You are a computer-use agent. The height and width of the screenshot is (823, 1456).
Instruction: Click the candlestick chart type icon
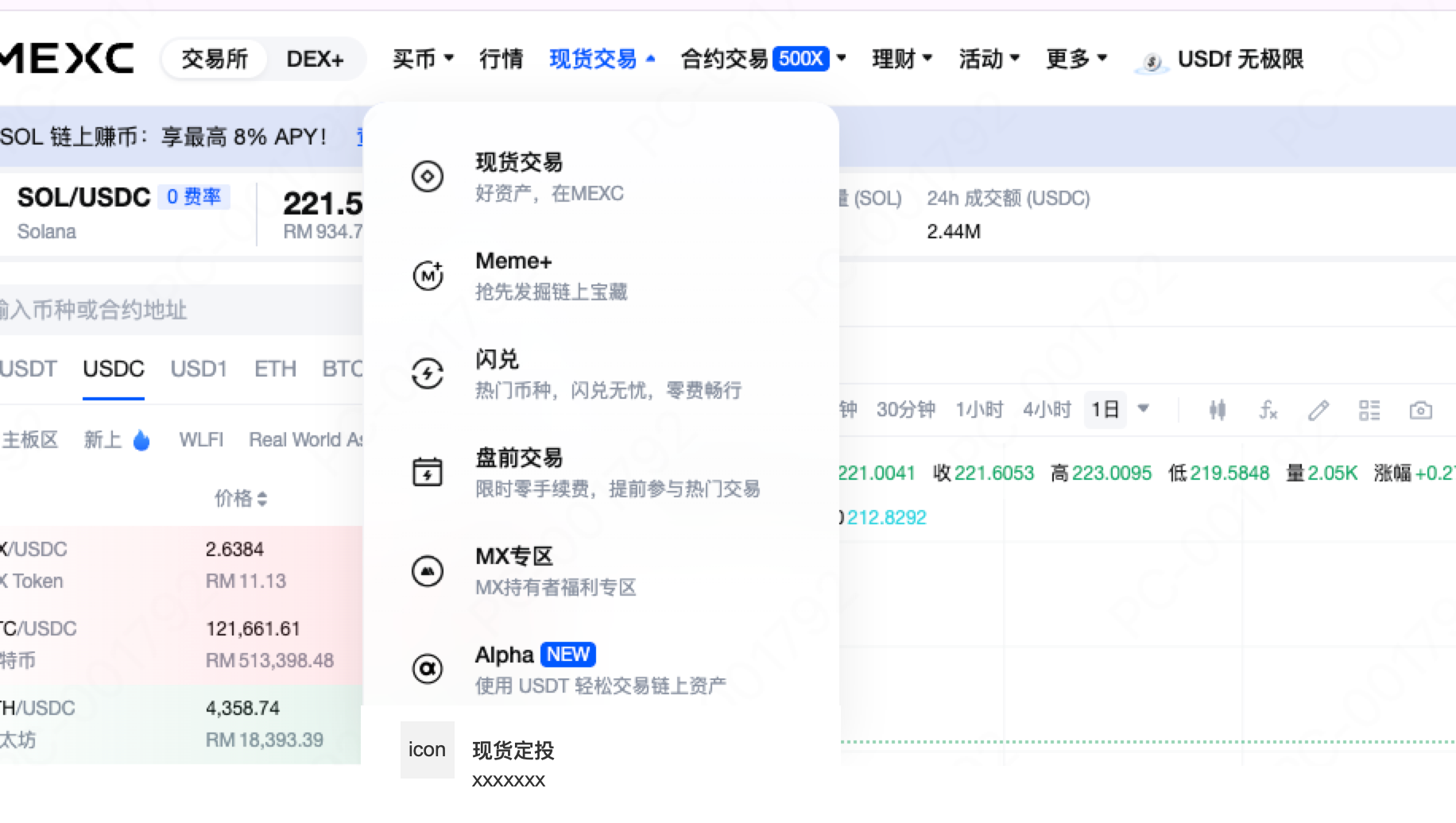tap(1217, 410)
